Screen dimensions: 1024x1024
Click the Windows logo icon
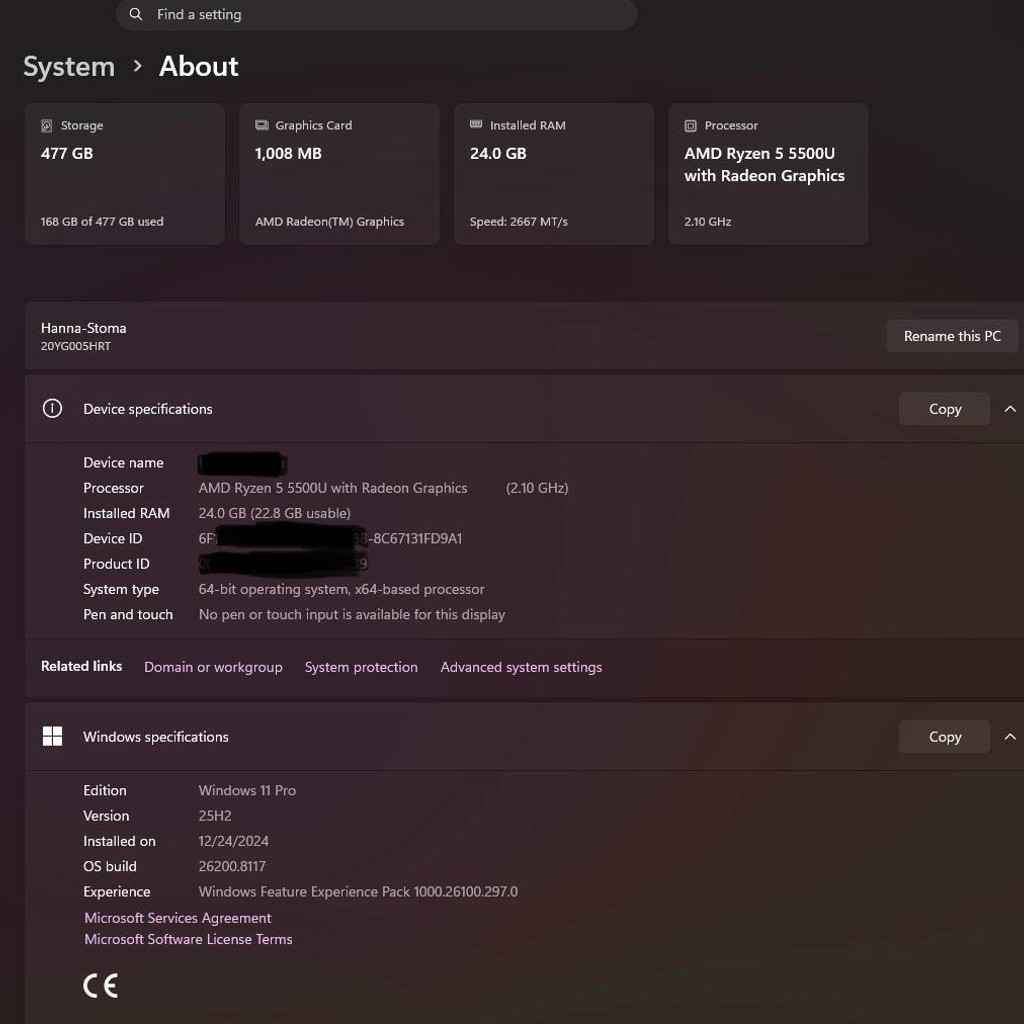[52, 736]
